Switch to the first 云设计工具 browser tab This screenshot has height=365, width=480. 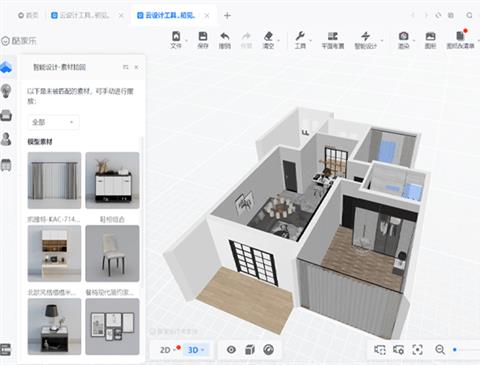84,15
